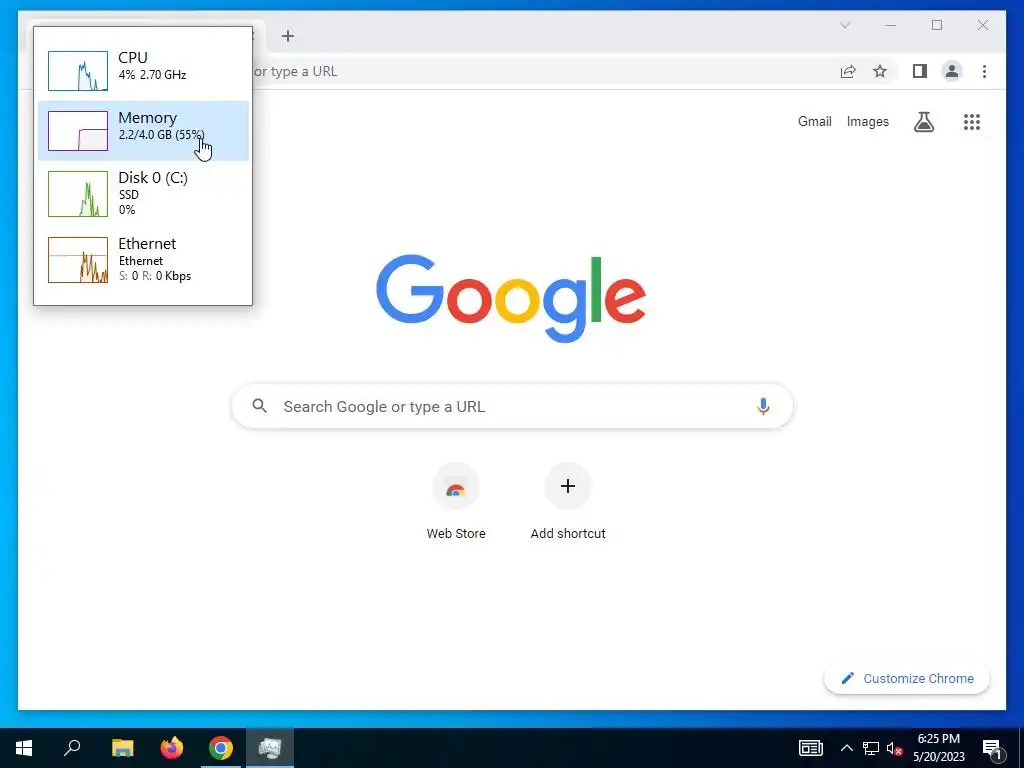1024x768 pixels.
Task: Select the Disk 0 (C:) entry
Action: pyautogui.click(x=143, y=194)
